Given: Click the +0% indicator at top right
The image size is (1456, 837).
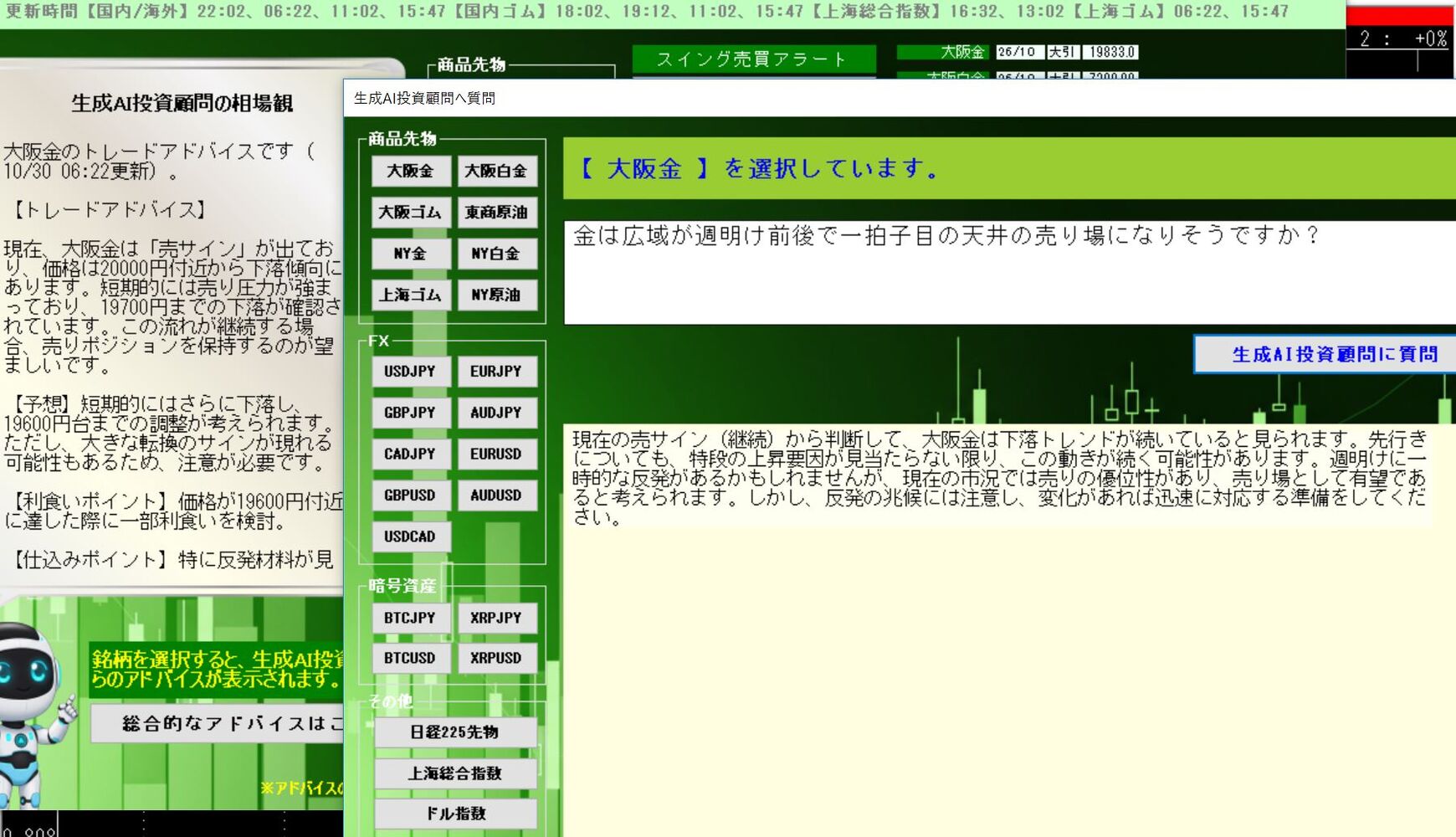Looking at the screenshot, I should pos(1430,39).
